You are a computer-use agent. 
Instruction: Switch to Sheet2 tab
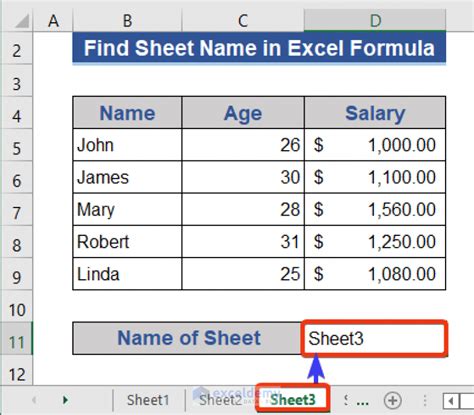(221, 400)
